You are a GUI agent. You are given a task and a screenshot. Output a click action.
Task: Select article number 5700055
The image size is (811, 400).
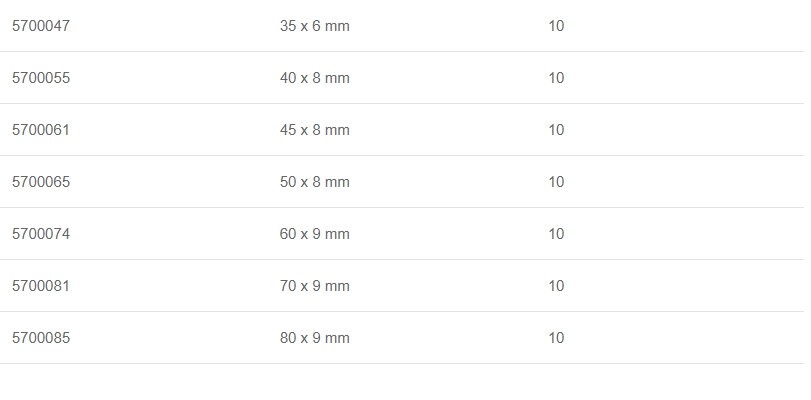41,78
